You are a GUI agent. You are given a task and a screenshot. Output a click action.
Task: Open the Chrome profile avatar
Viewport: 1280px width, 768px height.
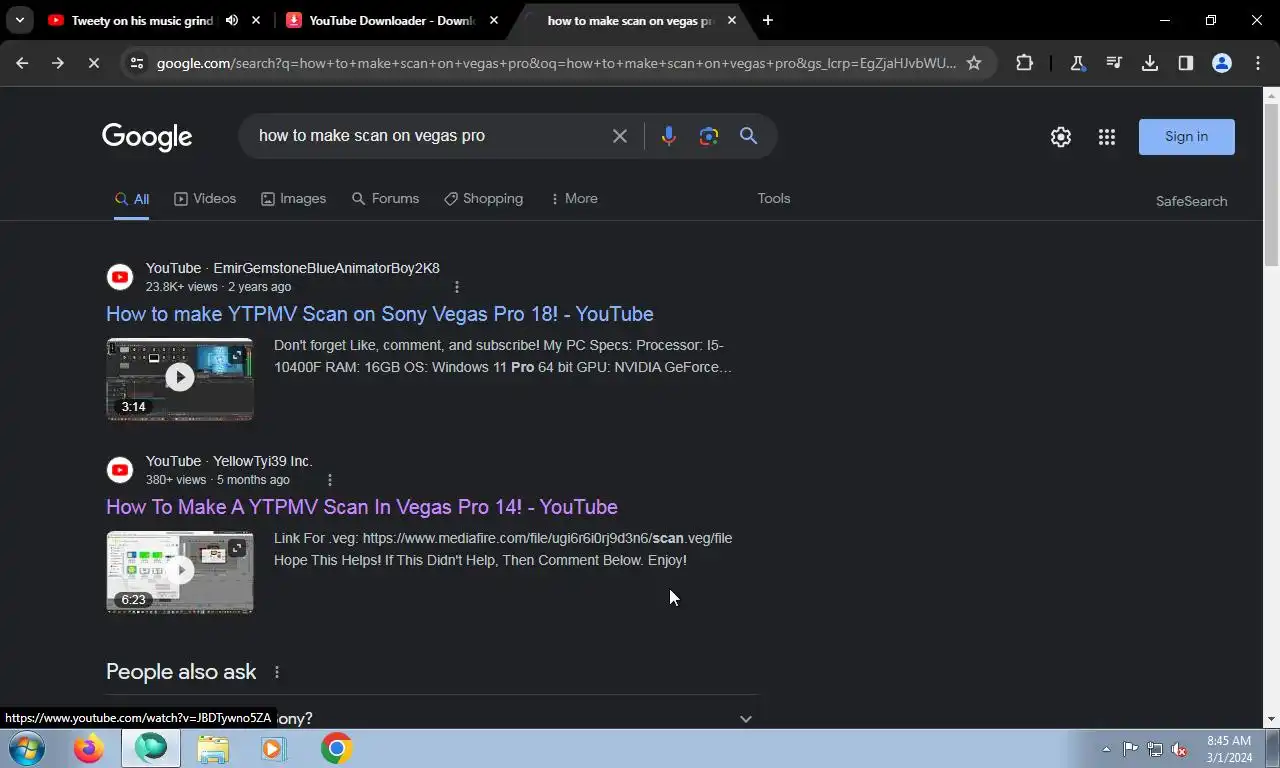coord(1222,63)
